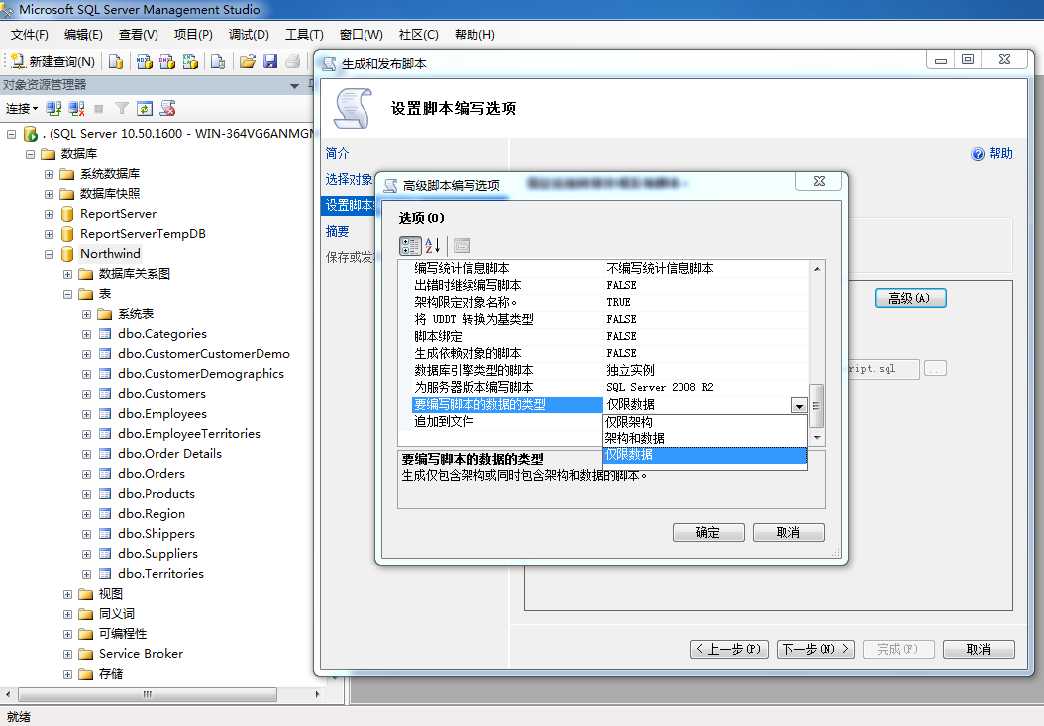Sort options grid alphabetically (A-Z icon)
Screen dimensions: 1044x726
[x=433, y=246]
